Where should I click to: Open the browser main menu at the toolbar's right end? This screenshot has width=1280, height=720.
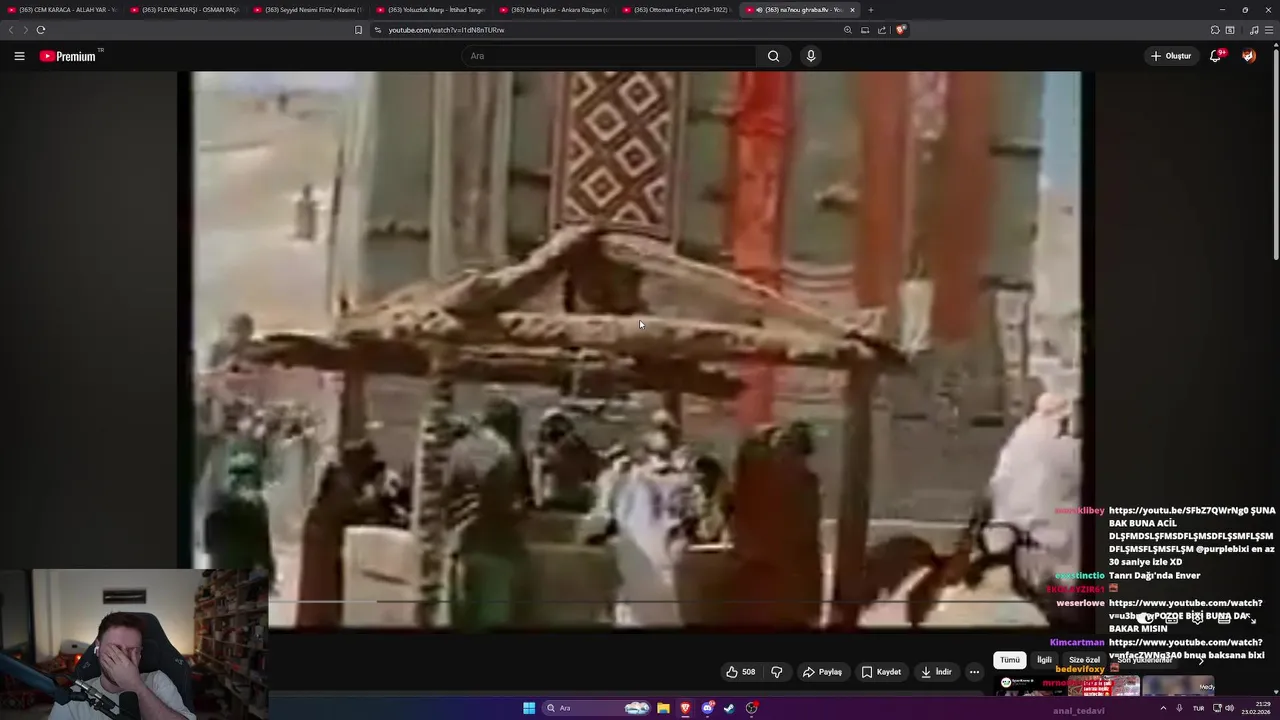point(1269,30)
